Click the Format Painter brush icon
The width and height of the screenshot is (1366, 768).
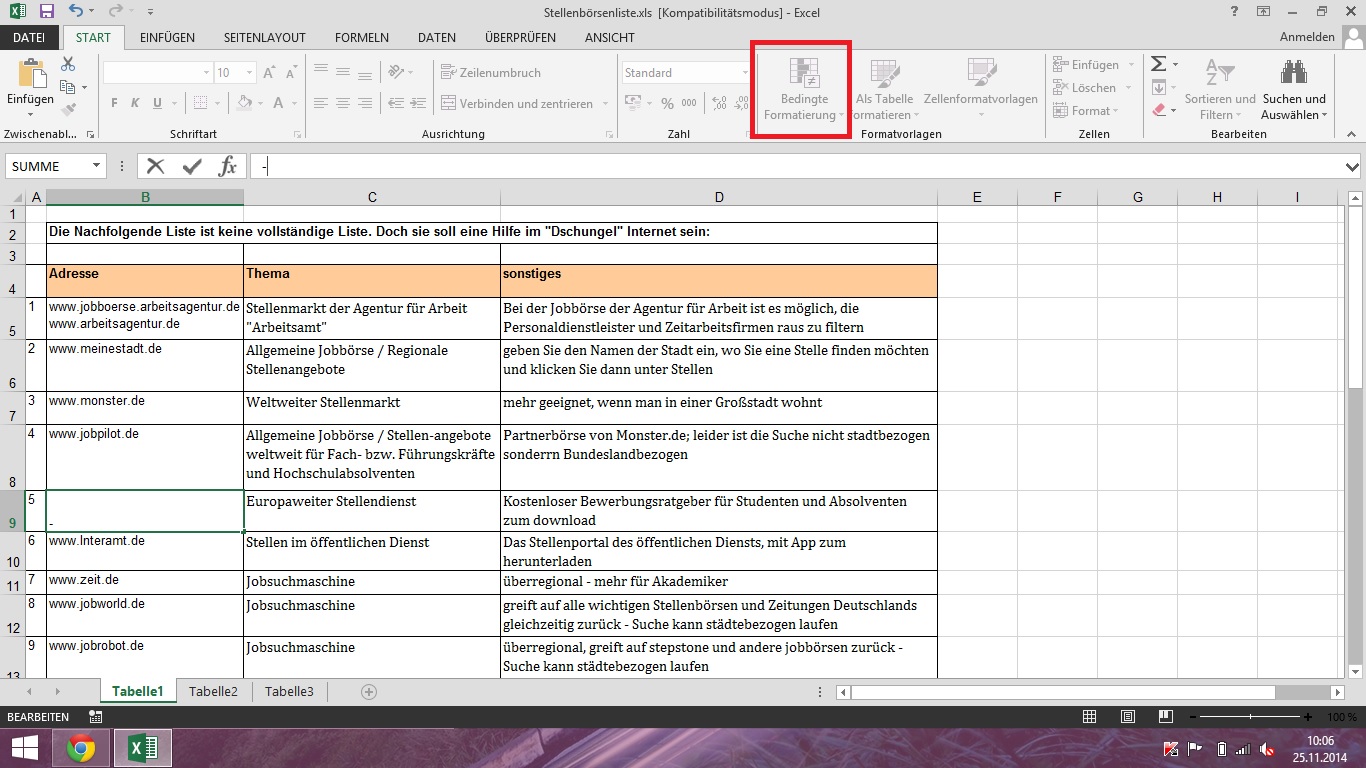[68, 110]
